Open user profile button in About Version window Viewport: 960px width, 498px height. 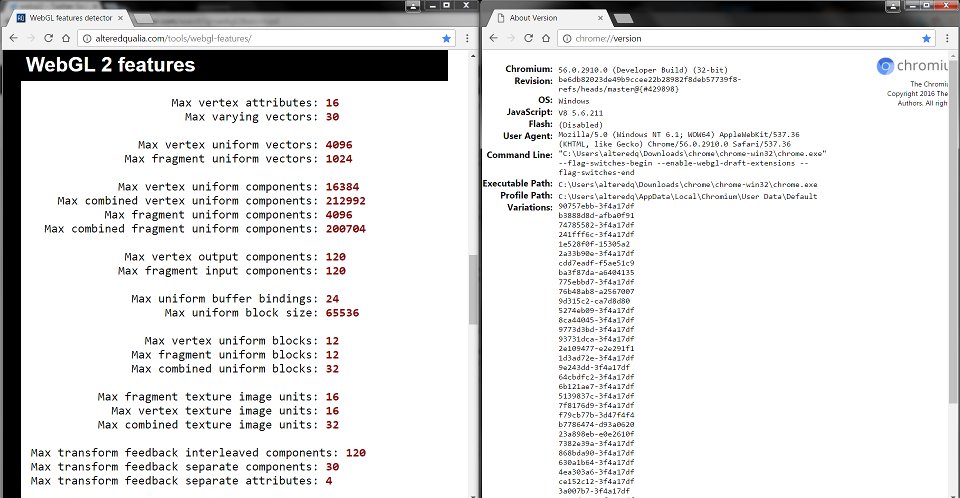pyautogui.click(x=893, y=6)
